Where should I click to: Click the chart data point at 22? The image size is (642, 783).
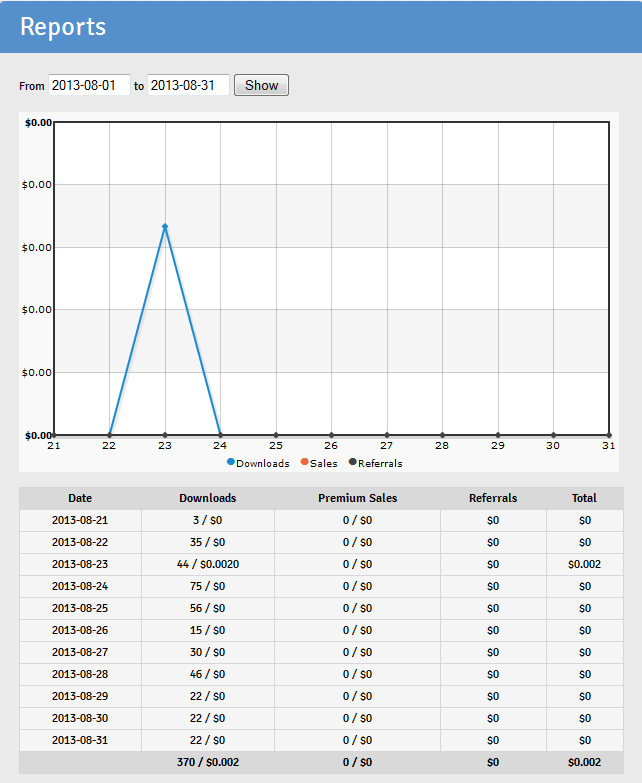(109, 435)
